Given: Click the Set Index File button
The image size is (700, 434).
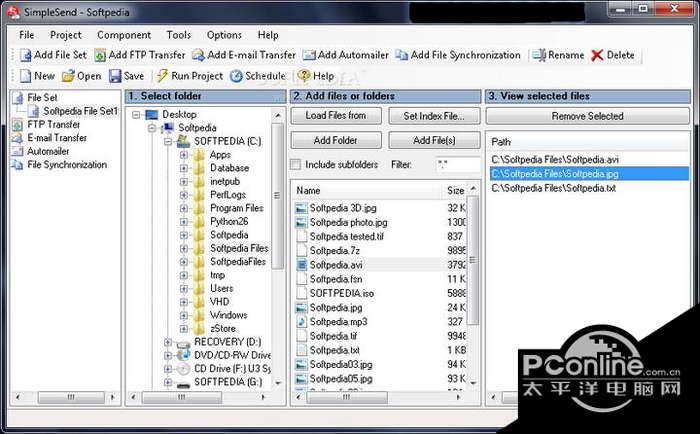Looking at the screenshot, I should coord(434,116).
